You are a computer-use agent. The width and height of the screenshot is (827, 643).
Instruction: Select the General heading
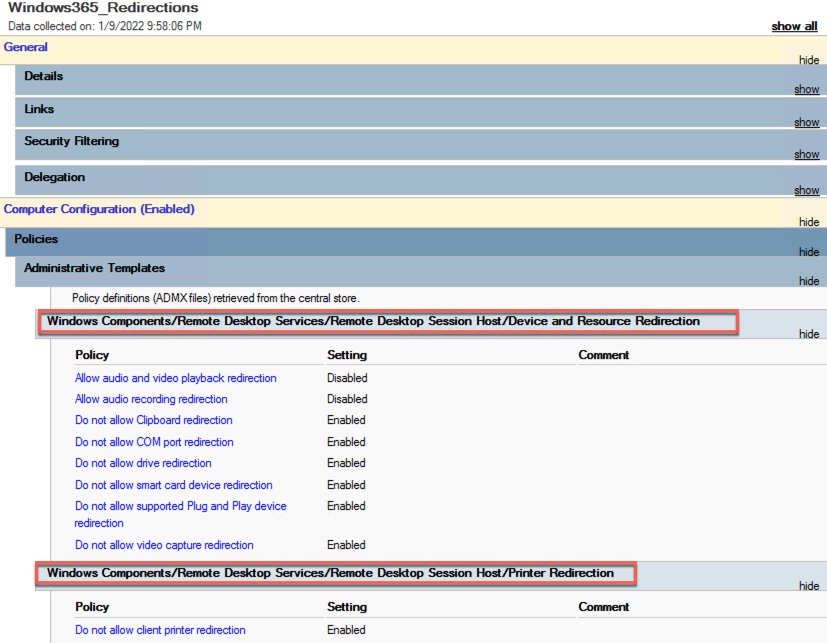(x=25, y=47)
